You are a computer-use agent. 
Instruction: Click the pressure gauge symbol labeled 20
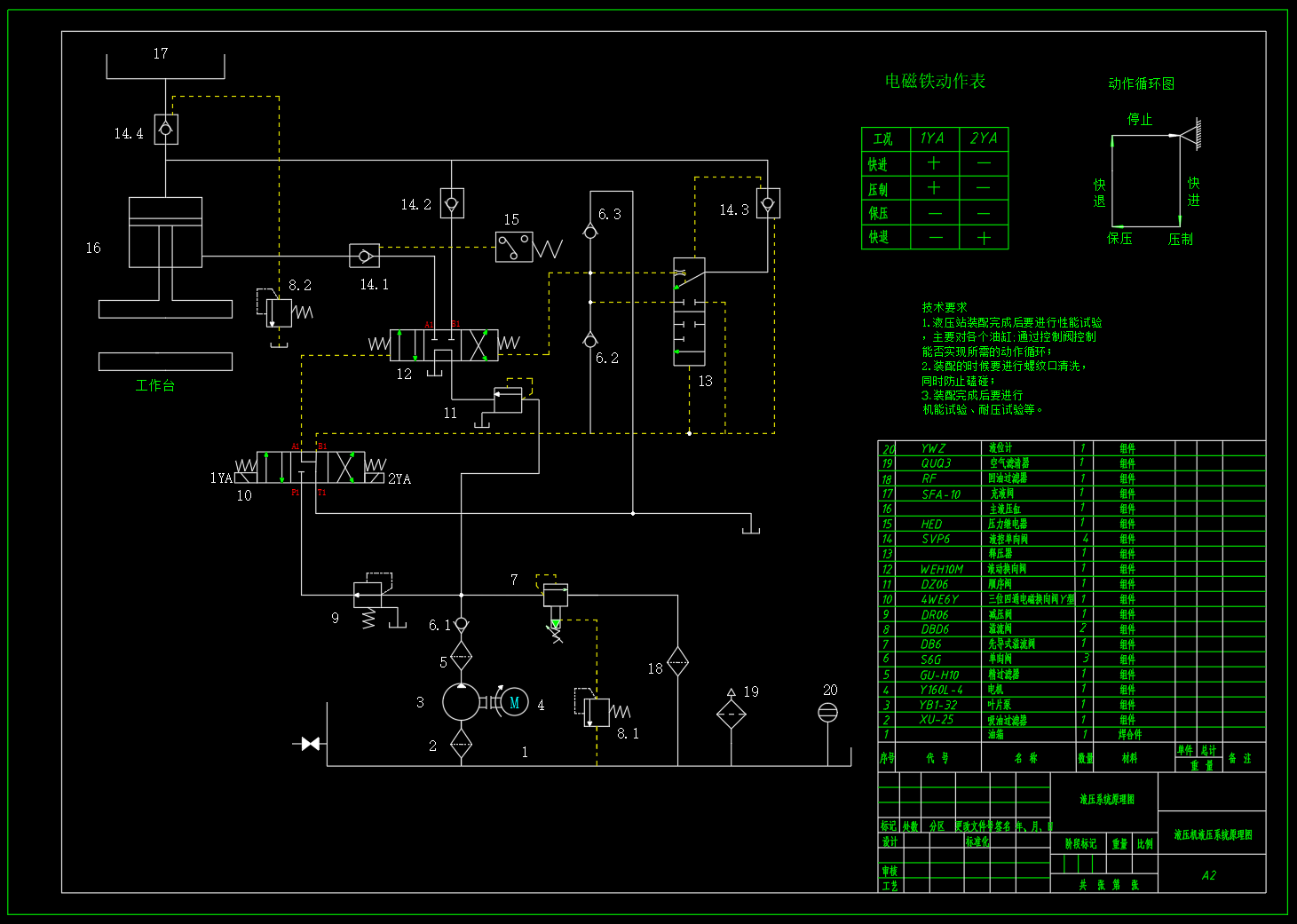(x=828, y=712)
